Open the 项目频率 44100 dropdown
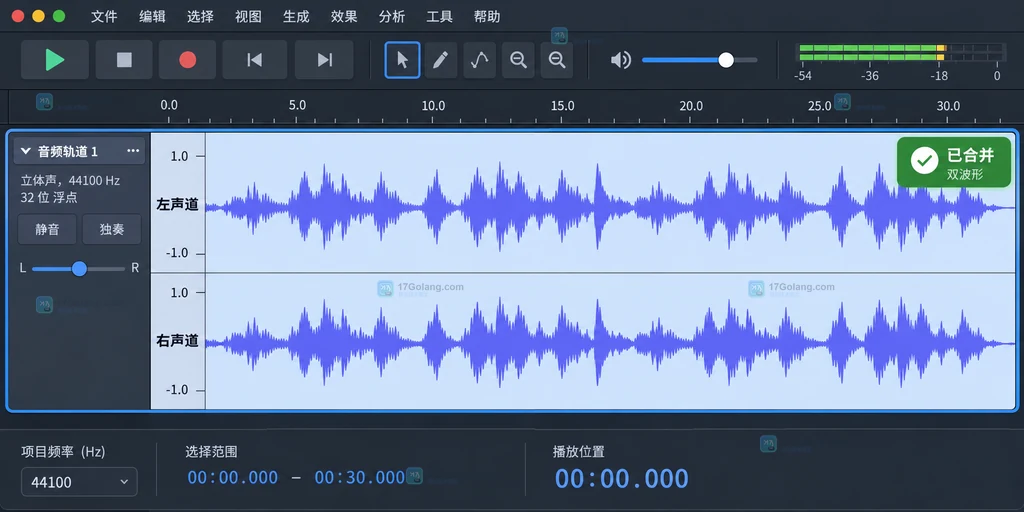The image size is (1024, 512). click(x=79, y=482)
